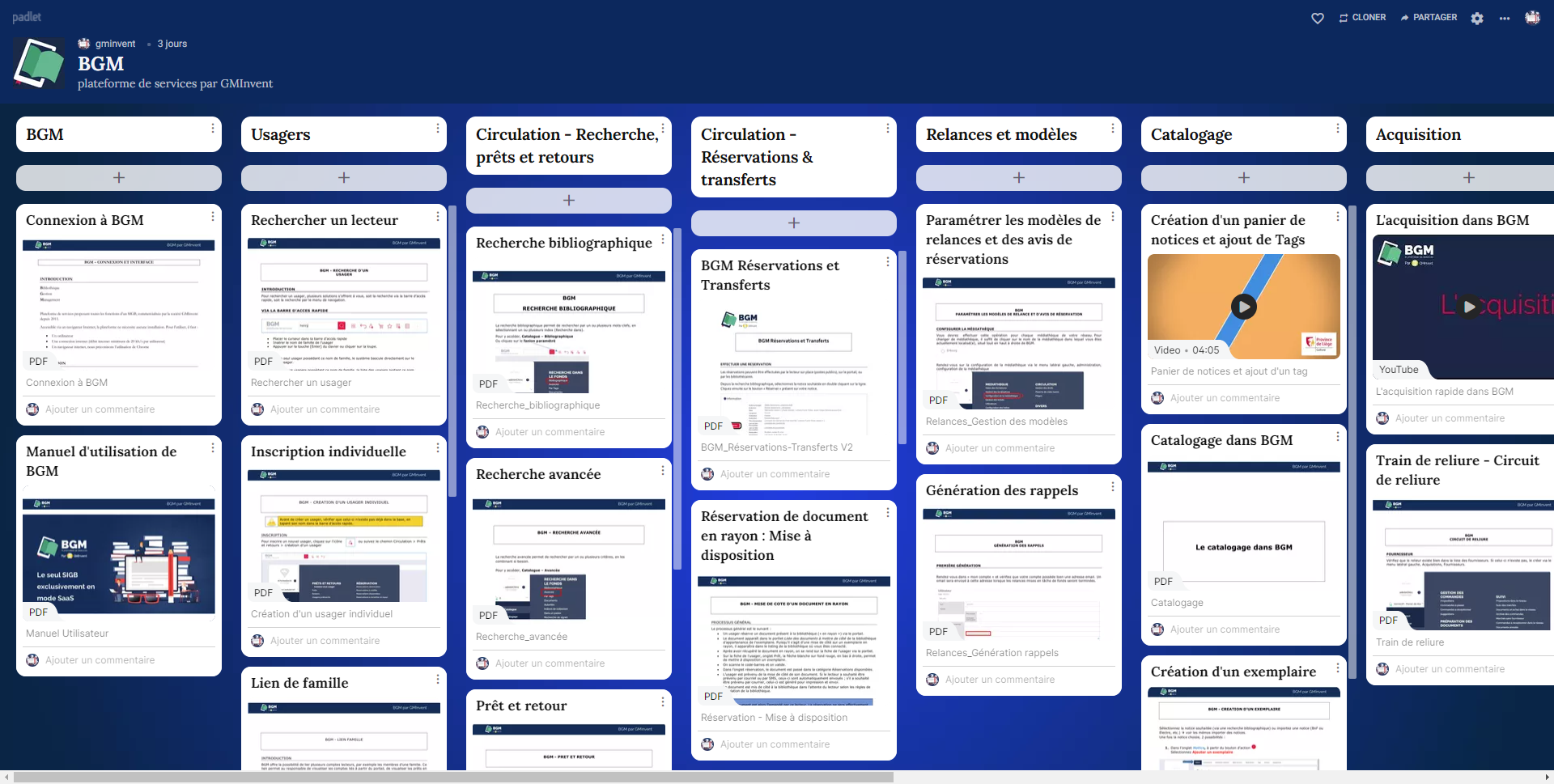Open the settings gear icon
Viewport: 1554px width, 784px height.
coord(1477,18)
